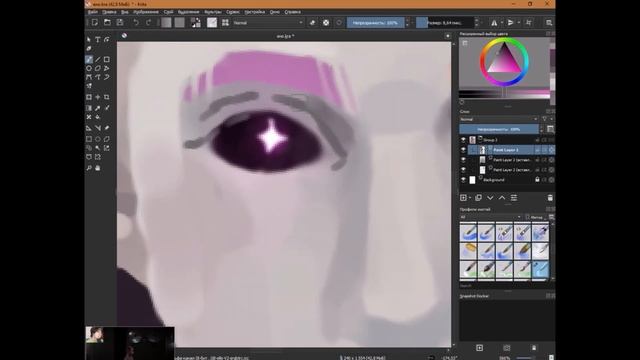Hide the selected Paint Layer 3
This screenshot has height=360, width=640.
(463, 150)
